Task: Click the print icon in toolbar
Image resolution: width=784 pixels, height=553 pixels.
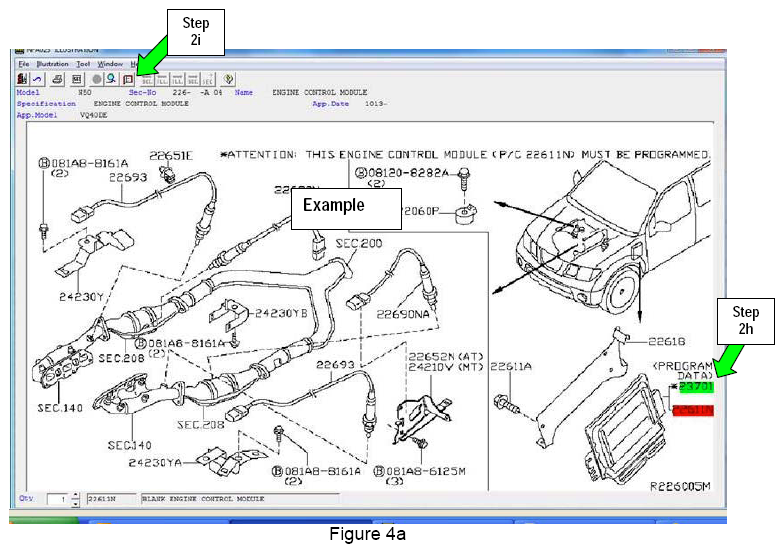Action: (x=59, y=78)
